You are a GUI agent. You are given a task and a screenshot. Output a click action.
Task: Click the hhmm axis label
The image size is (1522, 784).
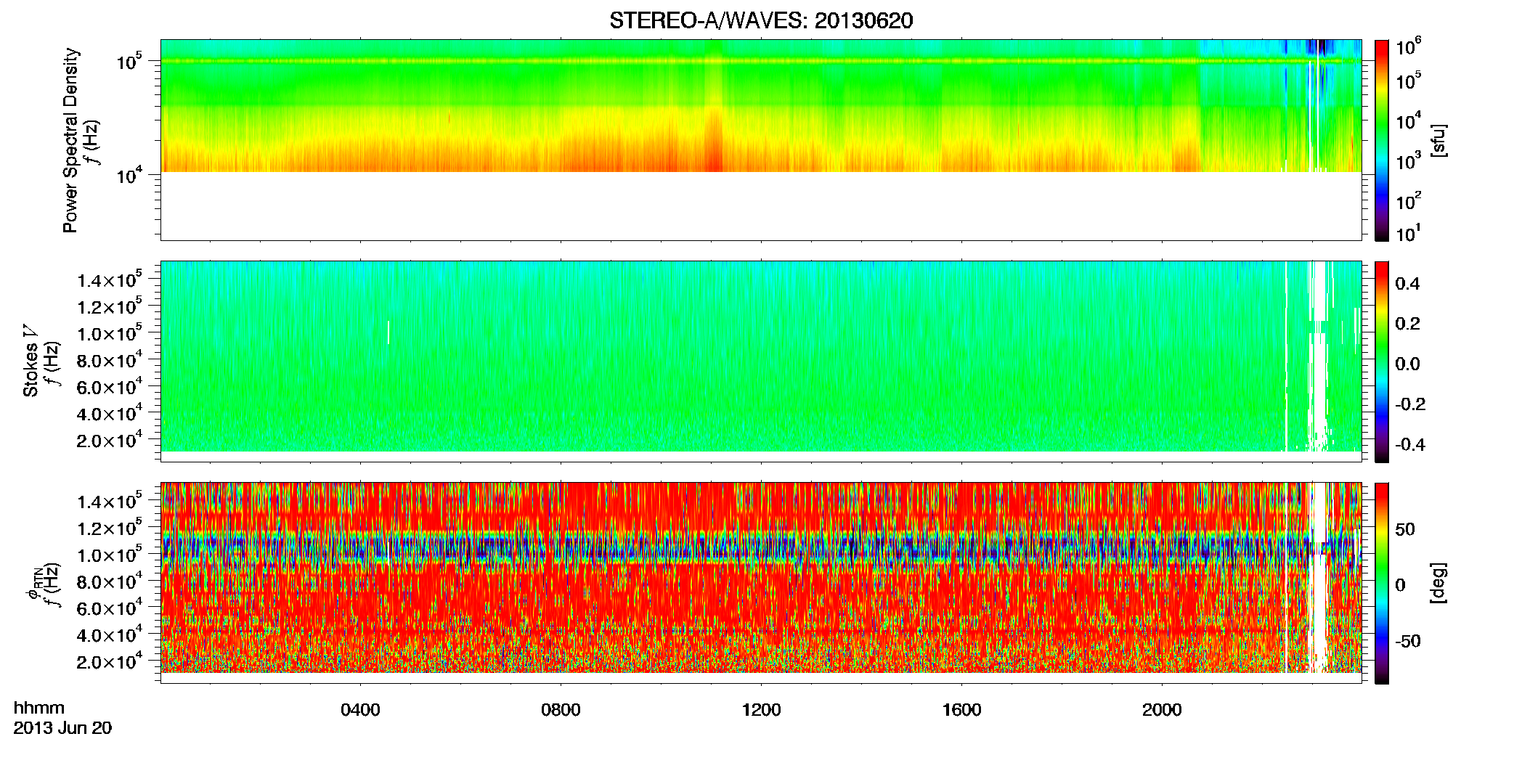39,708
